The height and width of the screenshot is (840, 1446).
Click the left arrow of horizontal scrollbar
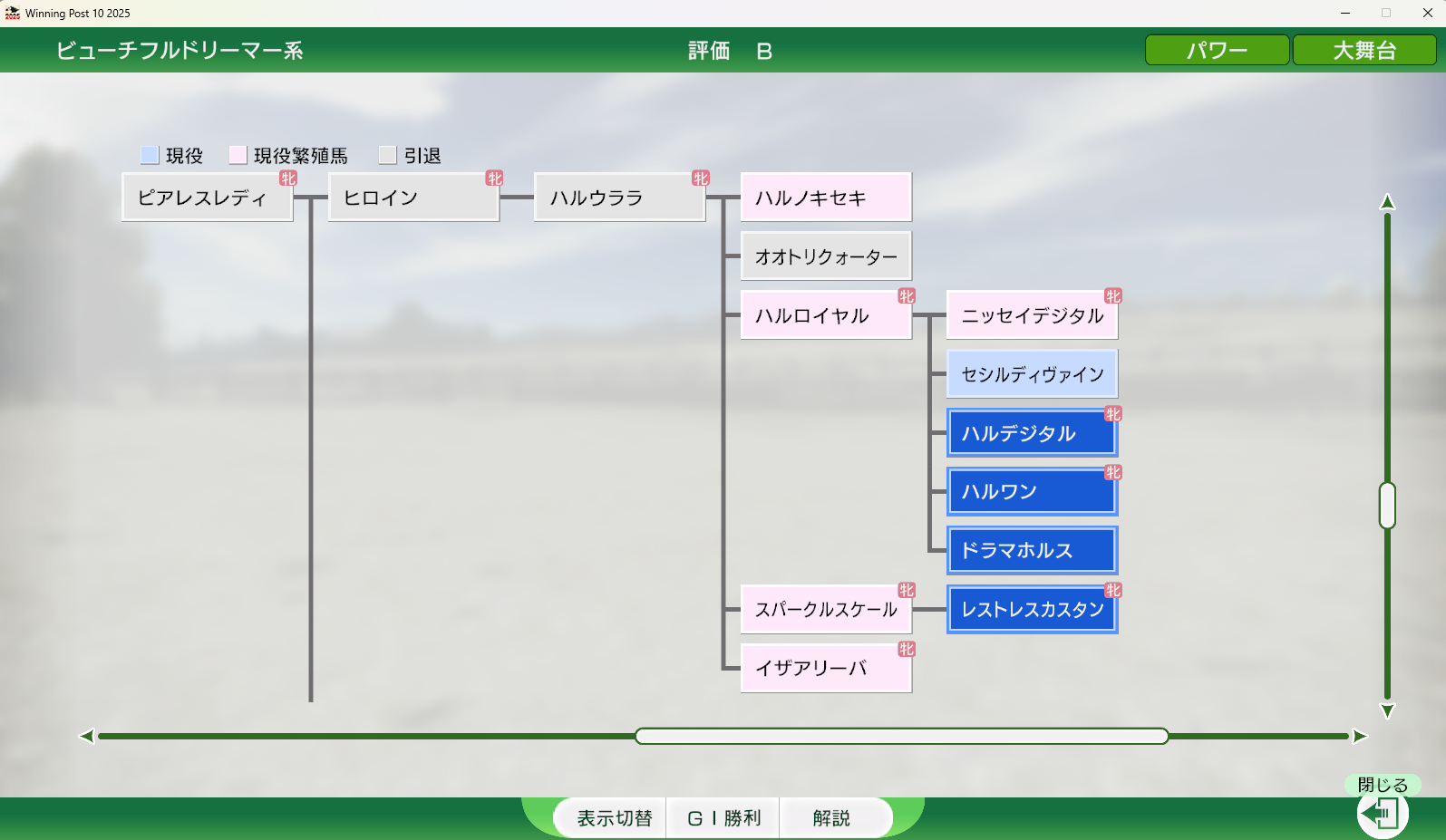(87, 736)
